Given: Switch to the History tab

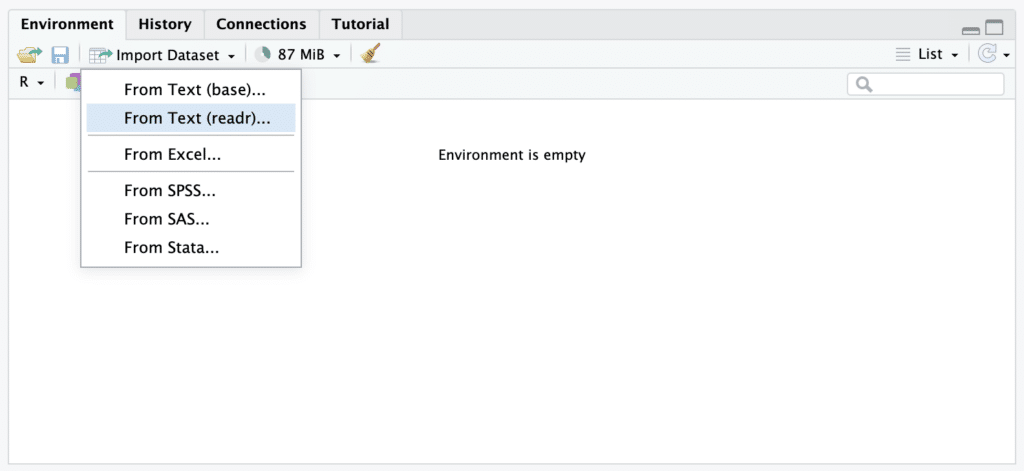Looking at the screenshot, I should point(165,24).
